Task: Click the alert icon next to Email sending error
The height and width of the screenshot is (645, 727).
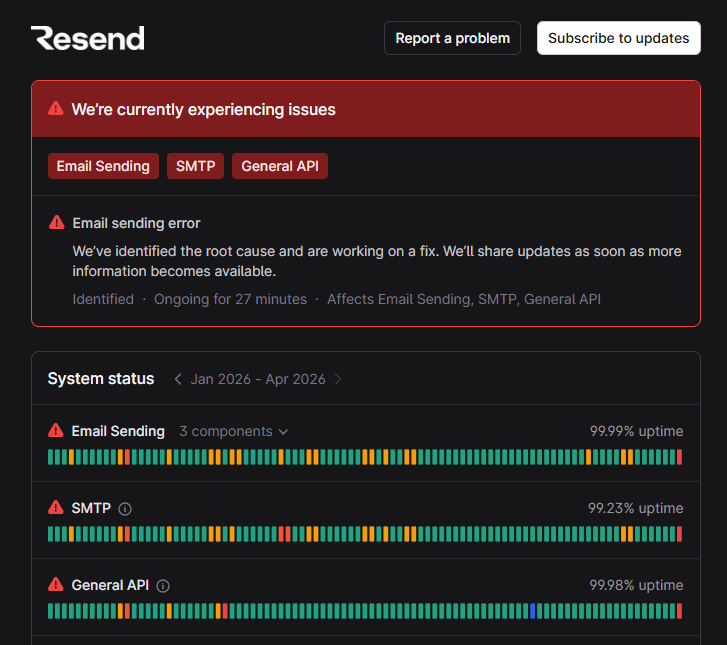Action: [57, 223]
